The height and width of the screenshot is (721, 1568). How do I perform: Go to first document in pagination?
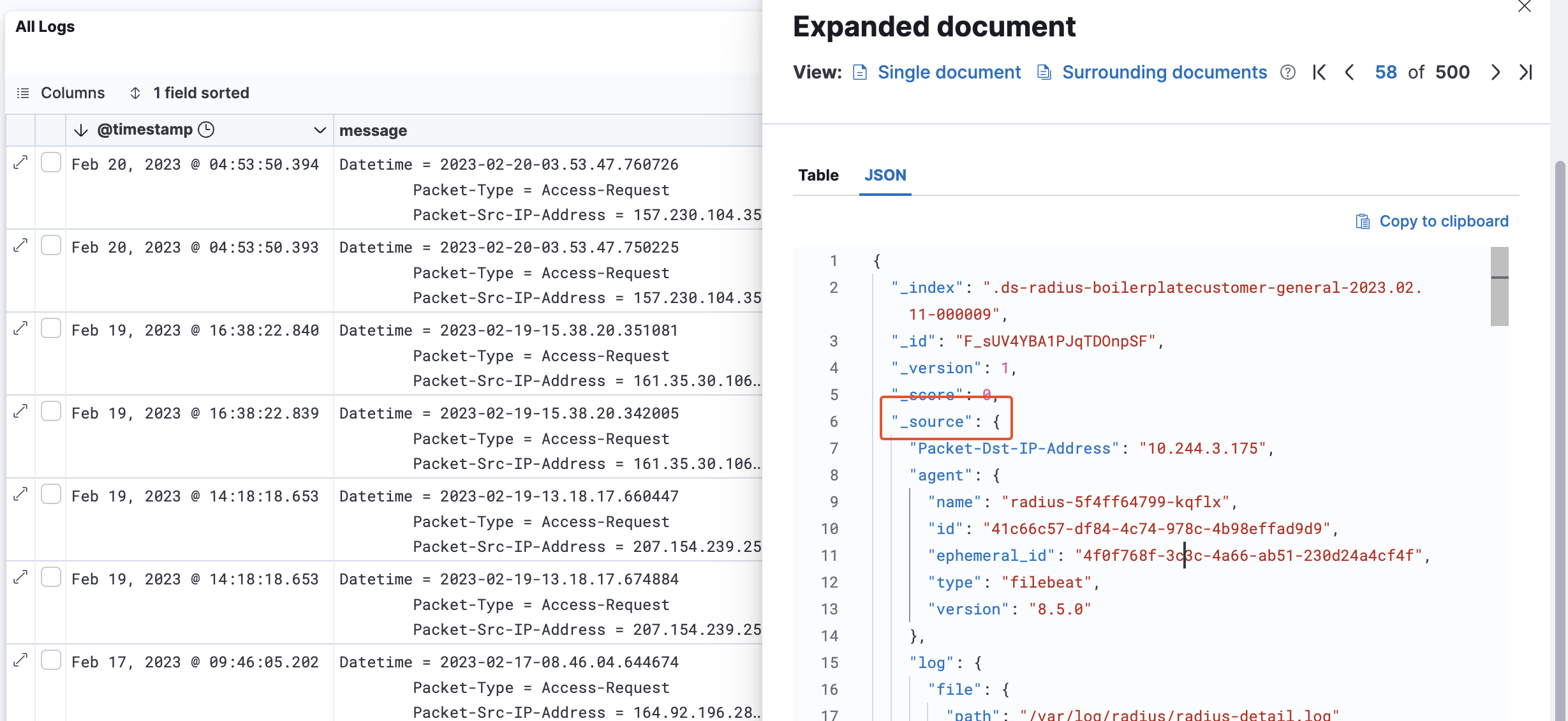pos(1319,73)
